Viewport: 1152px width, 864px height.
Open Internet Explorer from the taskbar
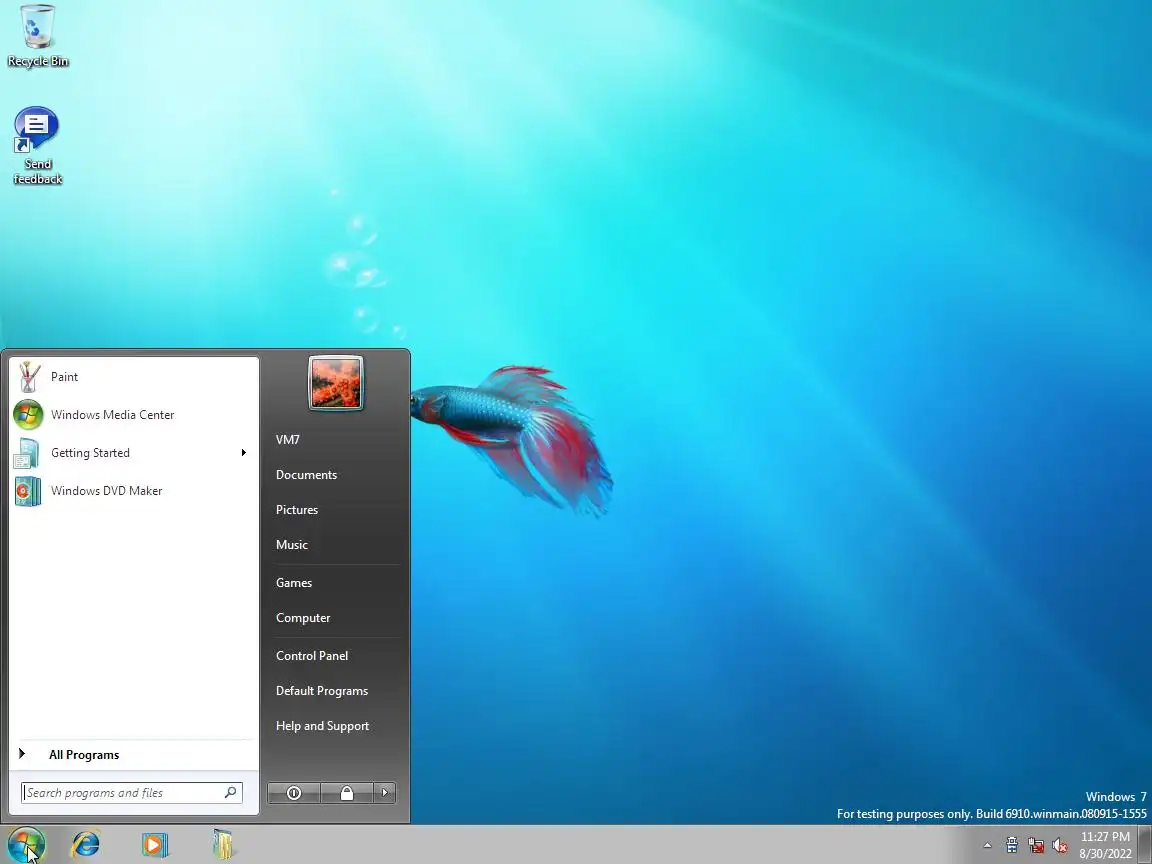tap(86, 844)
